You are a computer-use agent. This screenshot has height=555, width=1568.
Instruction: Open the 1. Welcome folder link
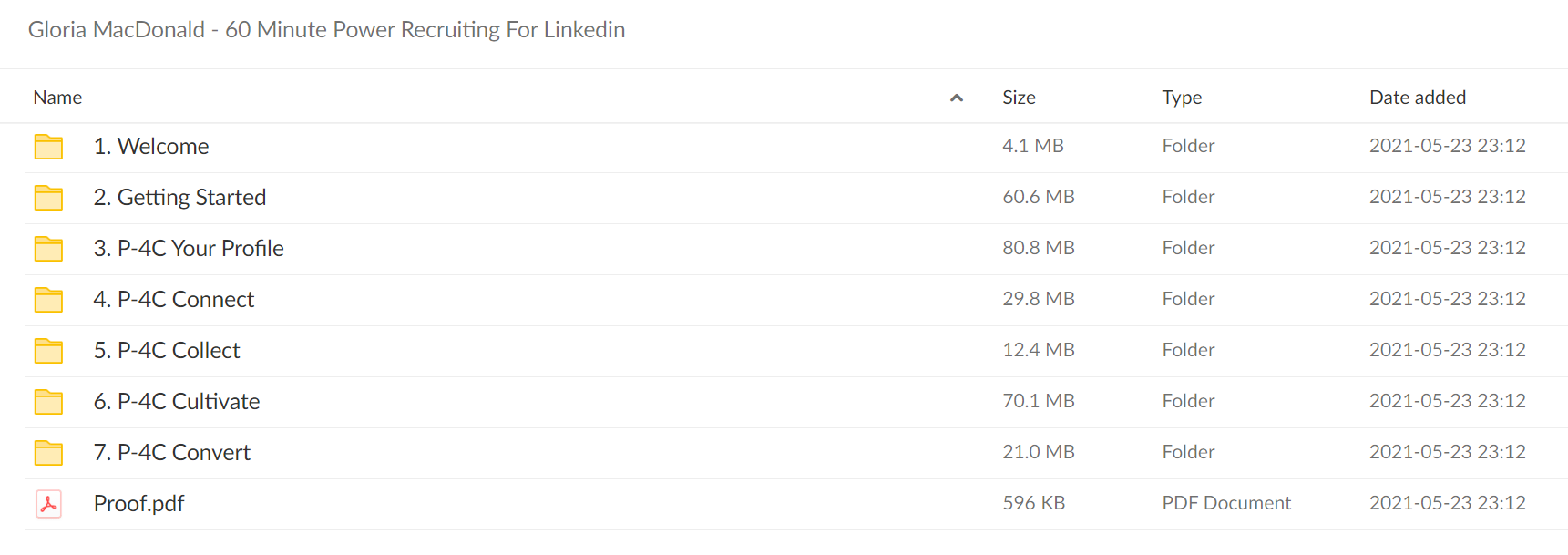coord(151,147)
